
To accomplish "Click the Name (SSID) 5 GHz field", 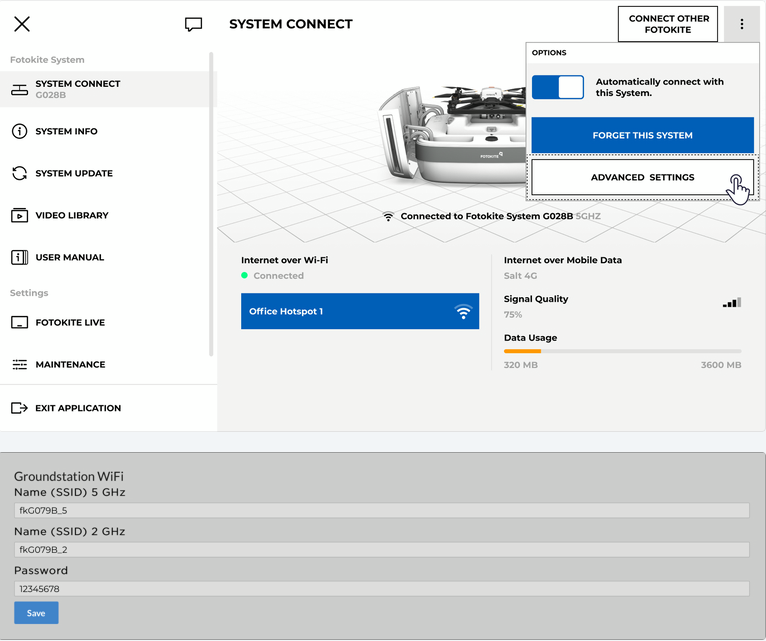I will tap(381, 511).
